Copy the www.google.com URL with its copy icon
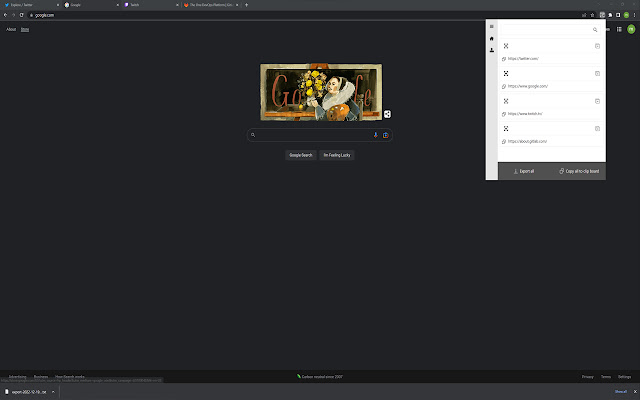 [x=504, y=87]
